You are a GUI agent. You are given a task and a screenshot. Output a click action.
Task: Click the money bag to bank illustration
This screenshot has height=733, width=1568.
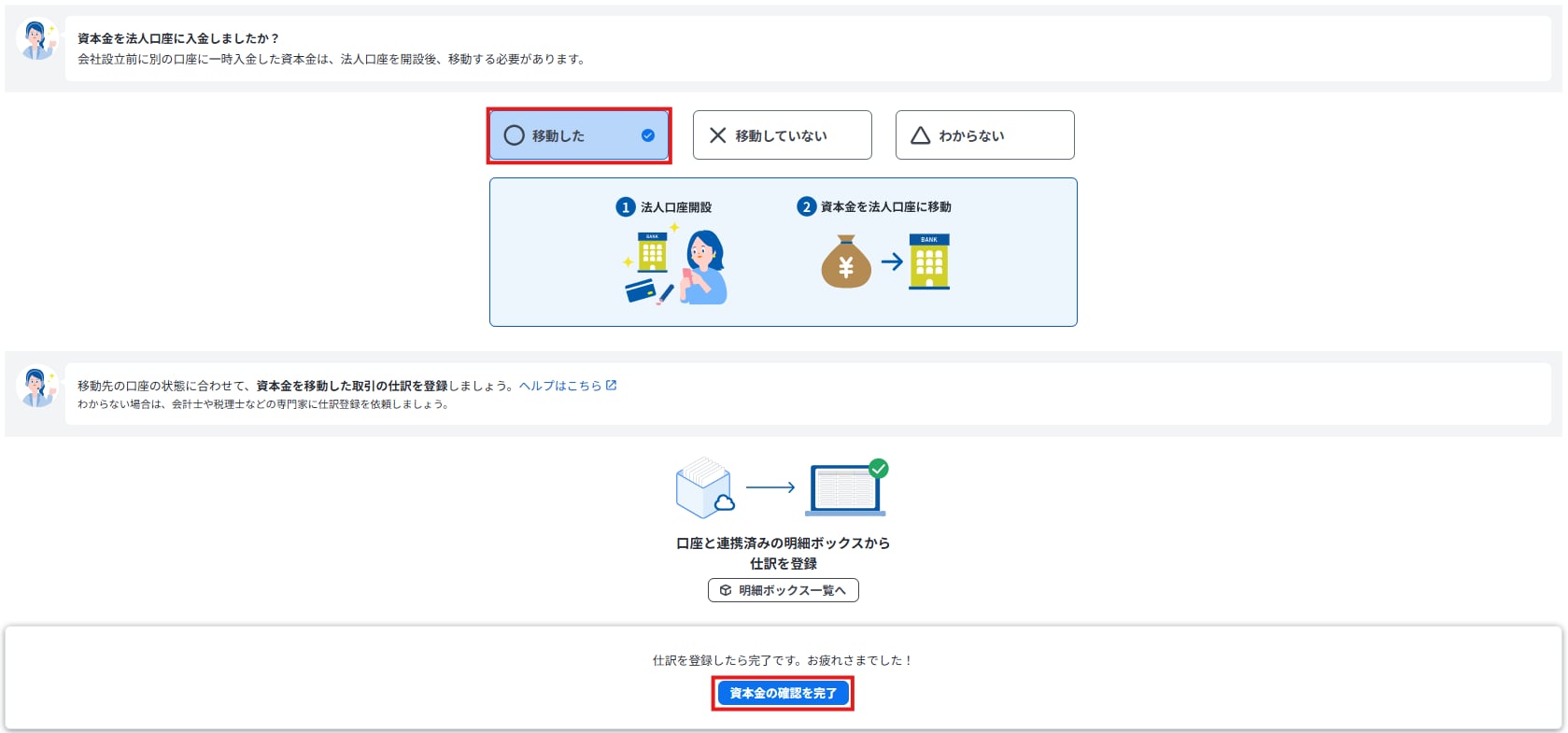[x=885, y=261]
